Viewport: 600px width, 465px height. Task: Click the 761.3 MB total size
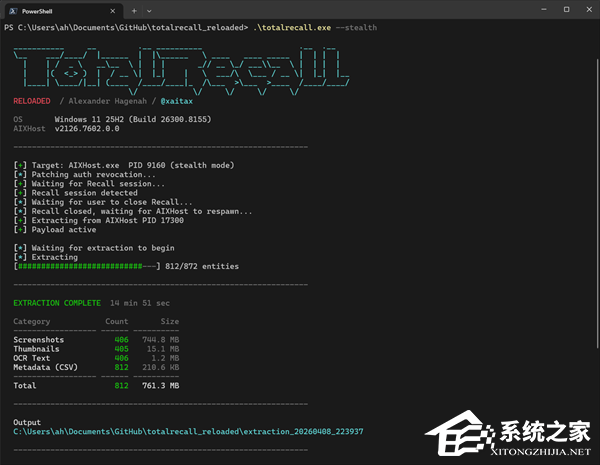[x=161, y=386]
